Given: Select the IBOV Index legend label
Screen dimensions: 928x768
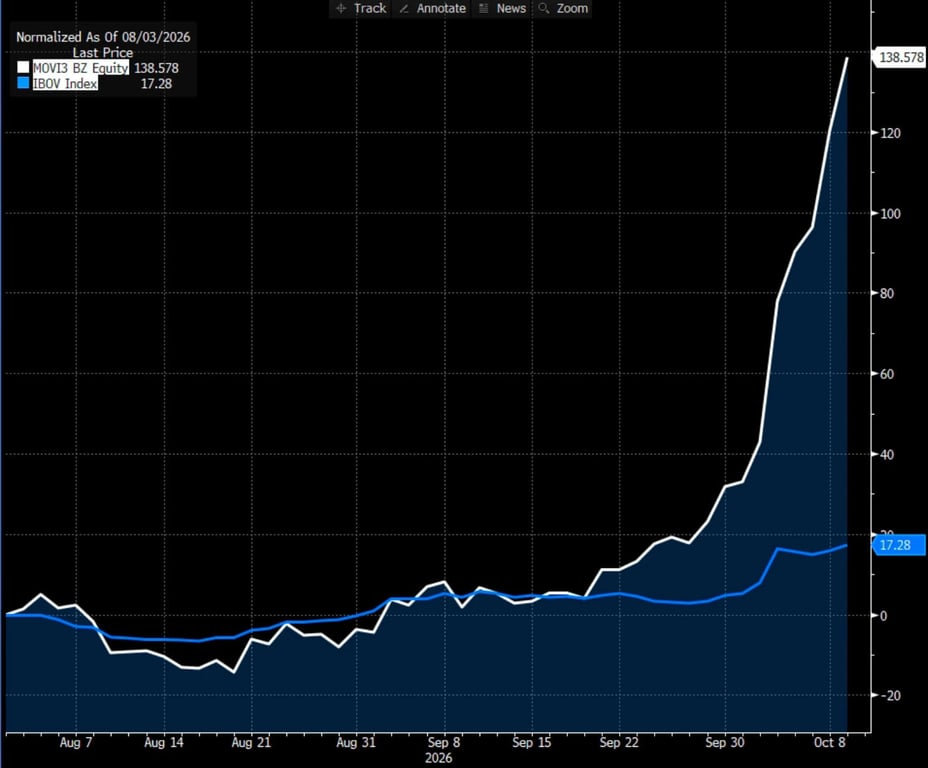Looking at the screenshot, I should pyautogui.click(x=65, y=83).
